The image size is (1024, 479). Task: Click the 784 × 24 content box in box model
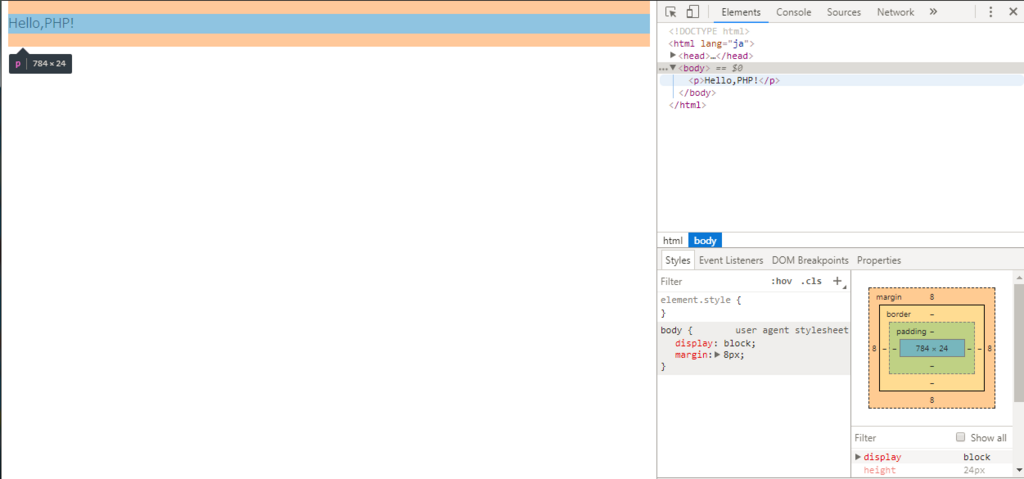(932, 348)
